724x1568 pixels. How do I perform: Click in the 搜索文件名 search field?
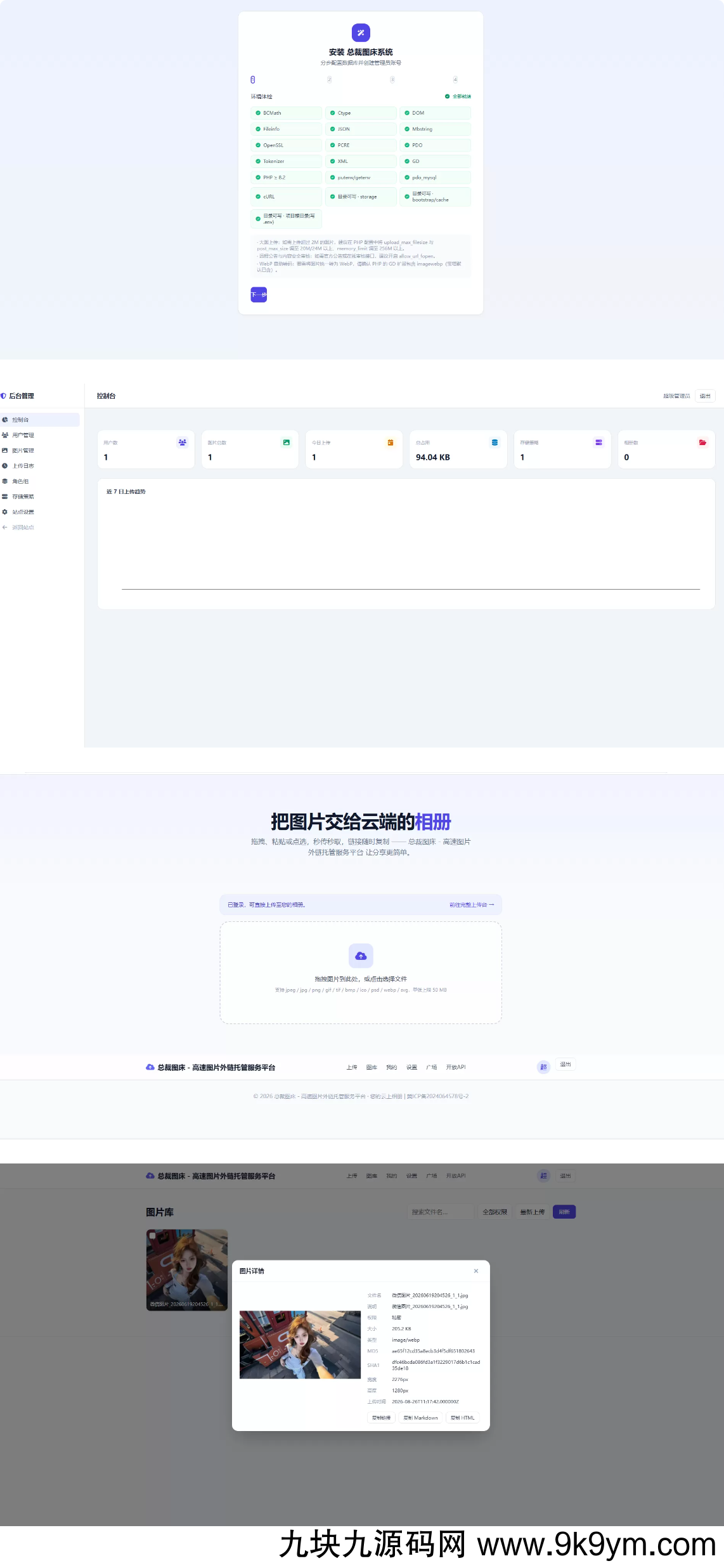pos(441,1212)
